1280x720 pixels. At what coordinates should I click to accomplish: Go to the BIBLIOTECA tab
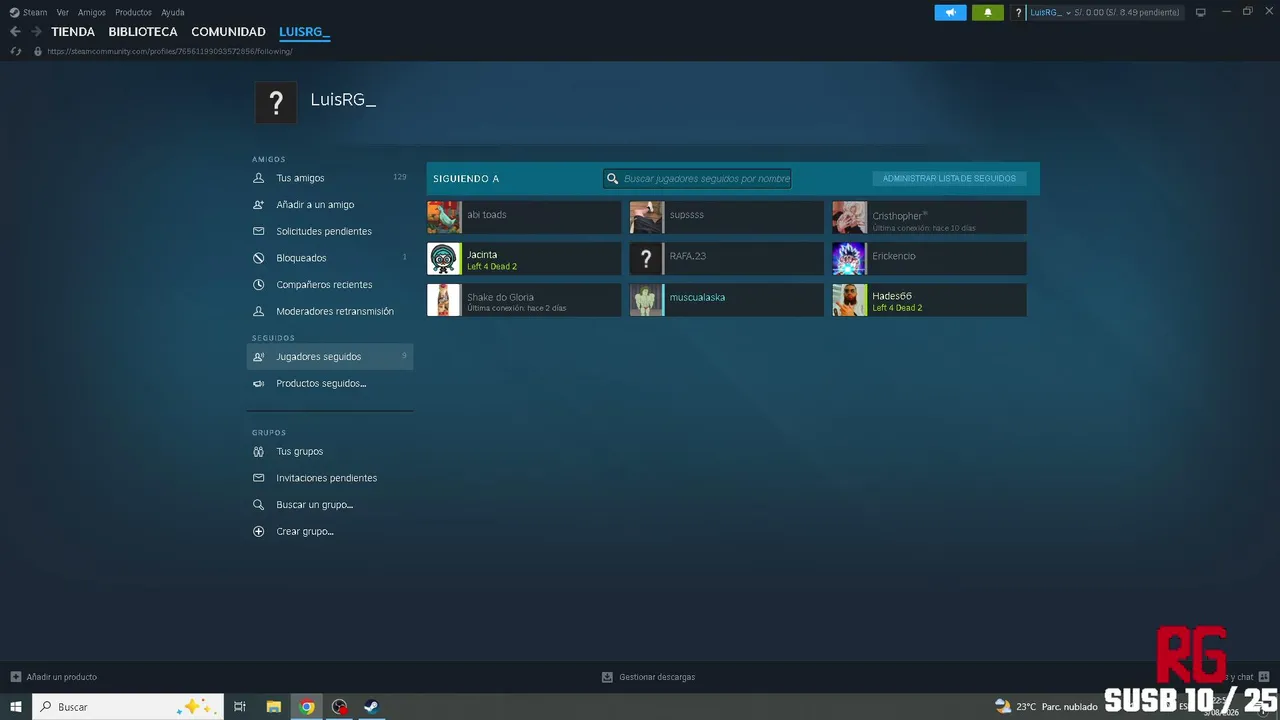(x=143, y=32)
